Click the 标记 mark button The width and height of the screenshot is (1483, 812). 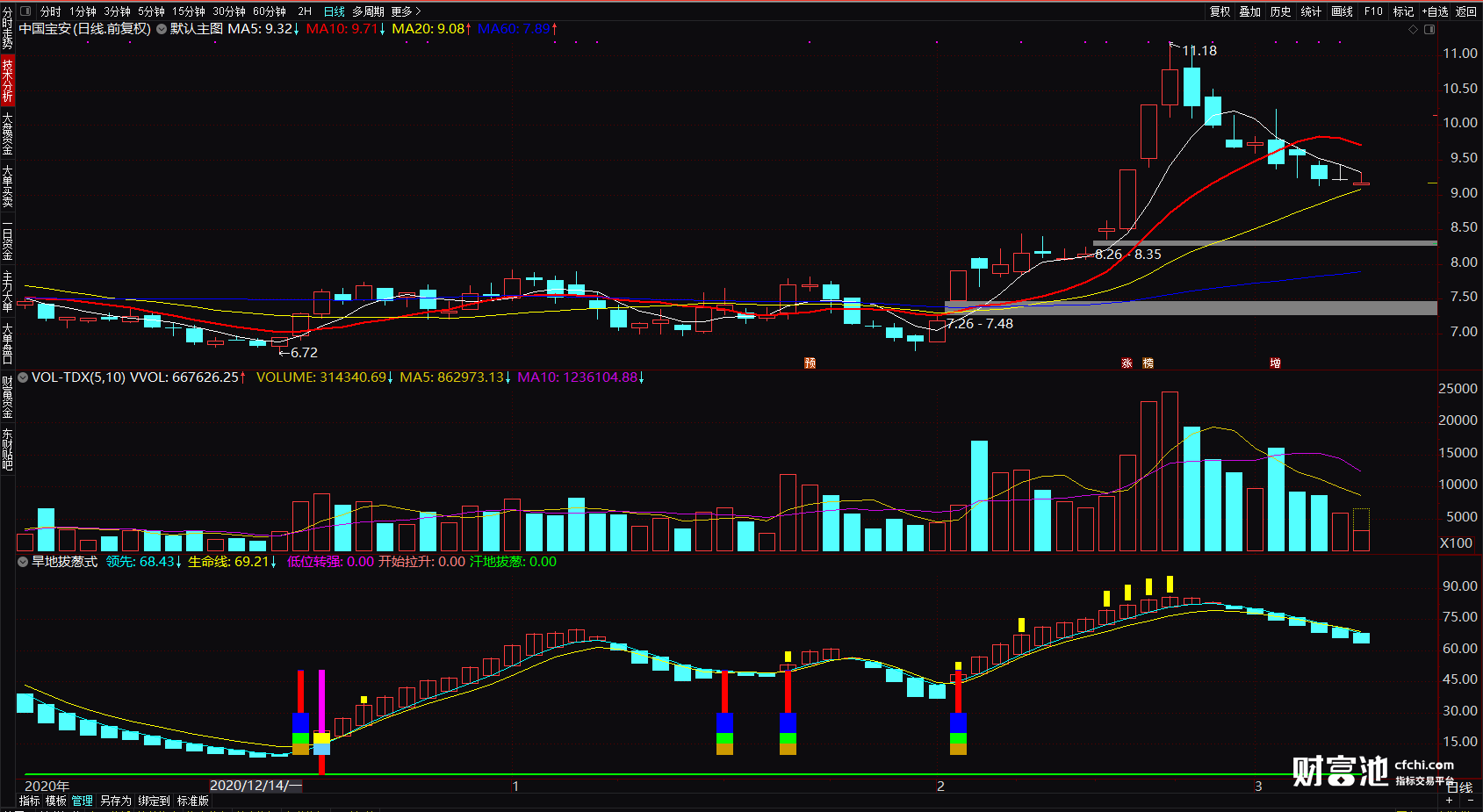[x=1403, y=11]
